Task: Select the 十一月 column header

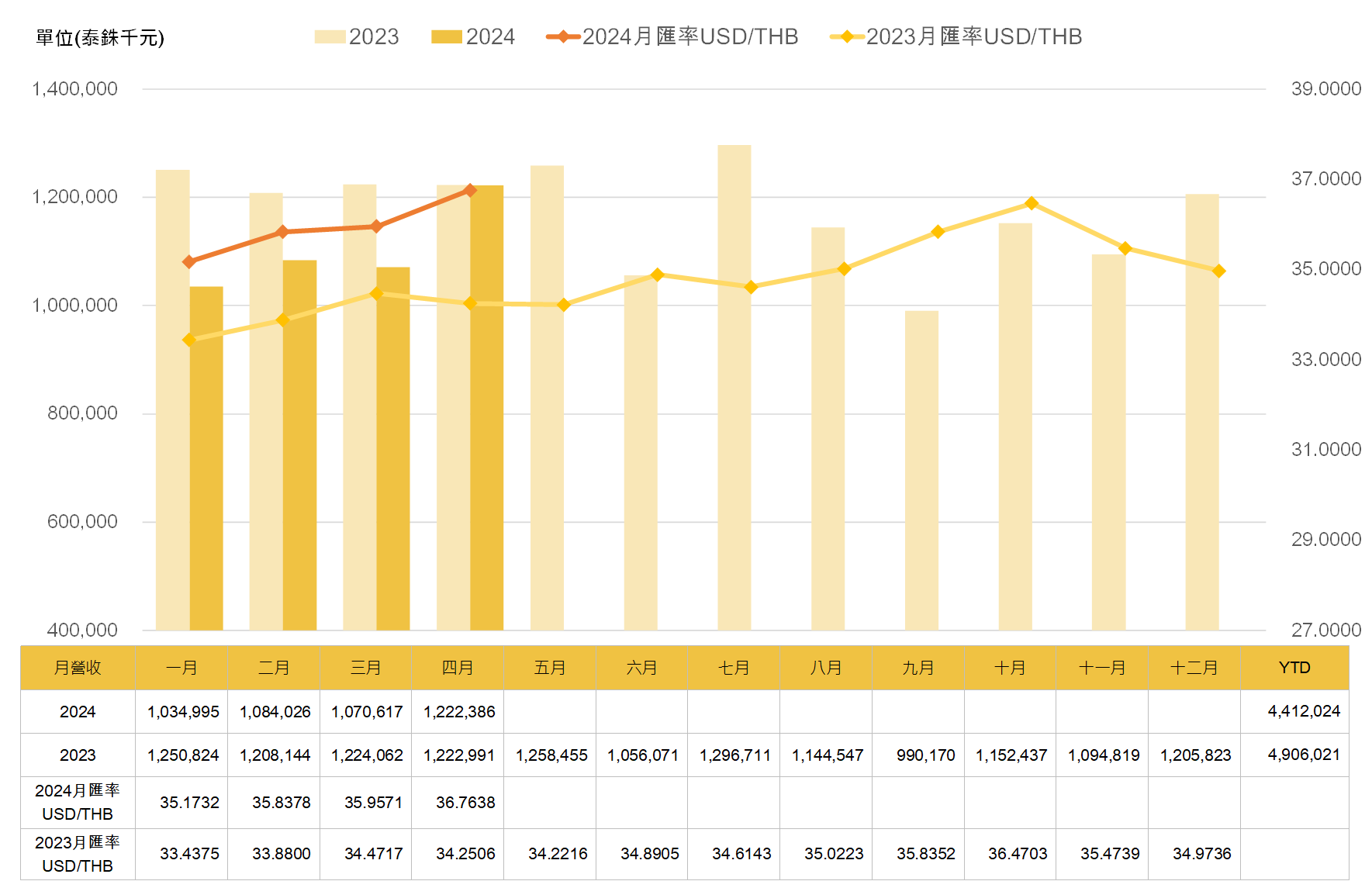Action: pyautogui.click(x=1102, y=668)
